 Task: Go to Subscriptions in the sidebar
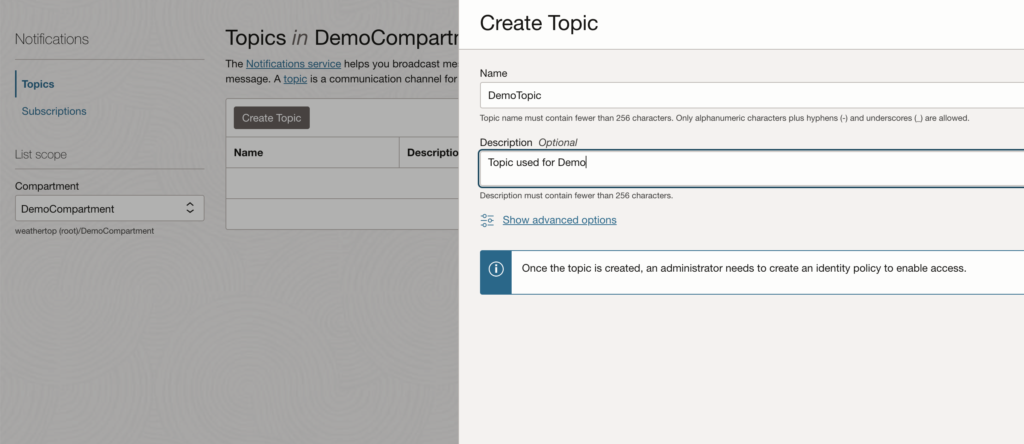click(54, 111)
